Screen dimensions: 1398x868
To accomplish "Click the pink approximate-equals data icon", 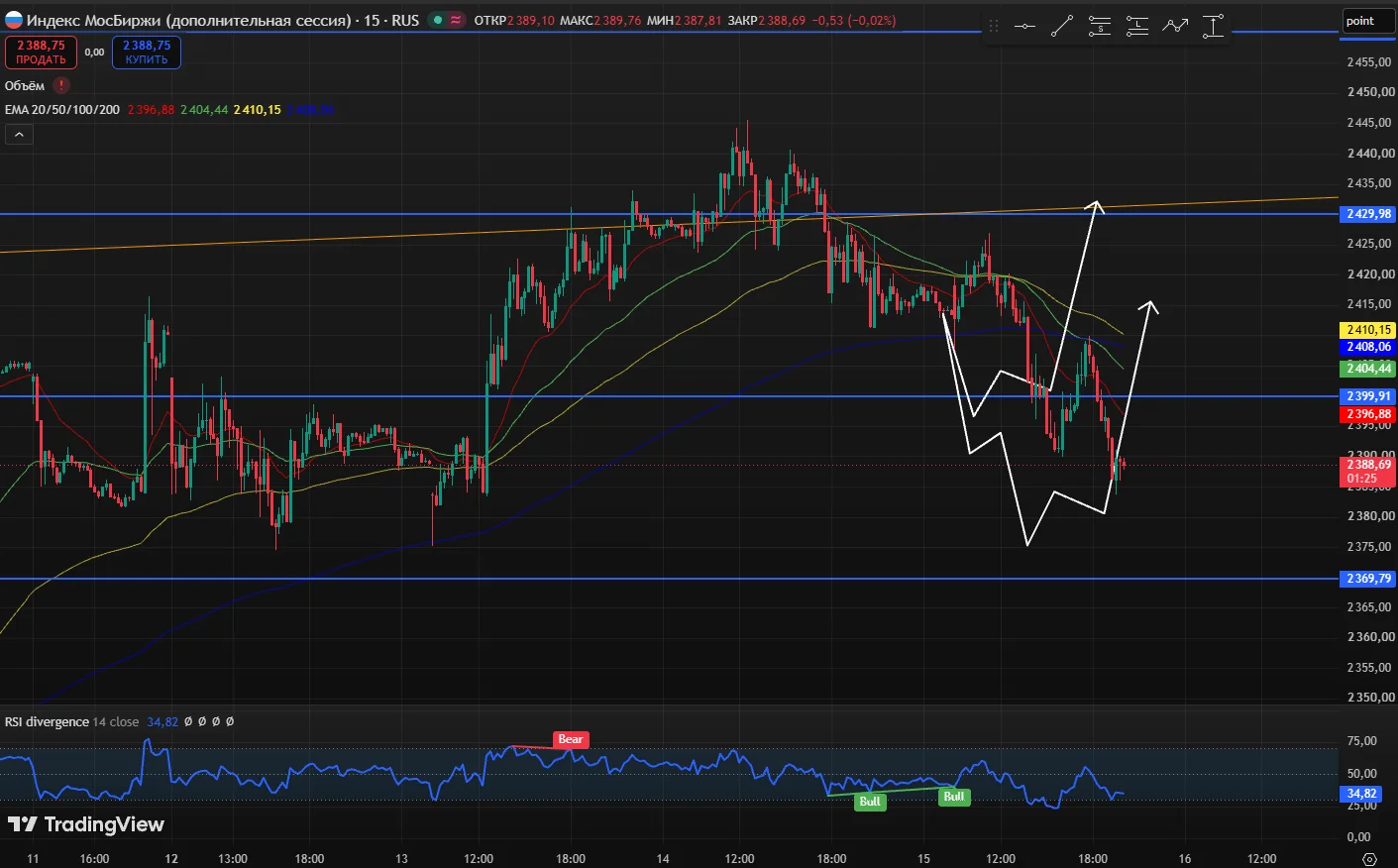I will click(x=455, y=20).
